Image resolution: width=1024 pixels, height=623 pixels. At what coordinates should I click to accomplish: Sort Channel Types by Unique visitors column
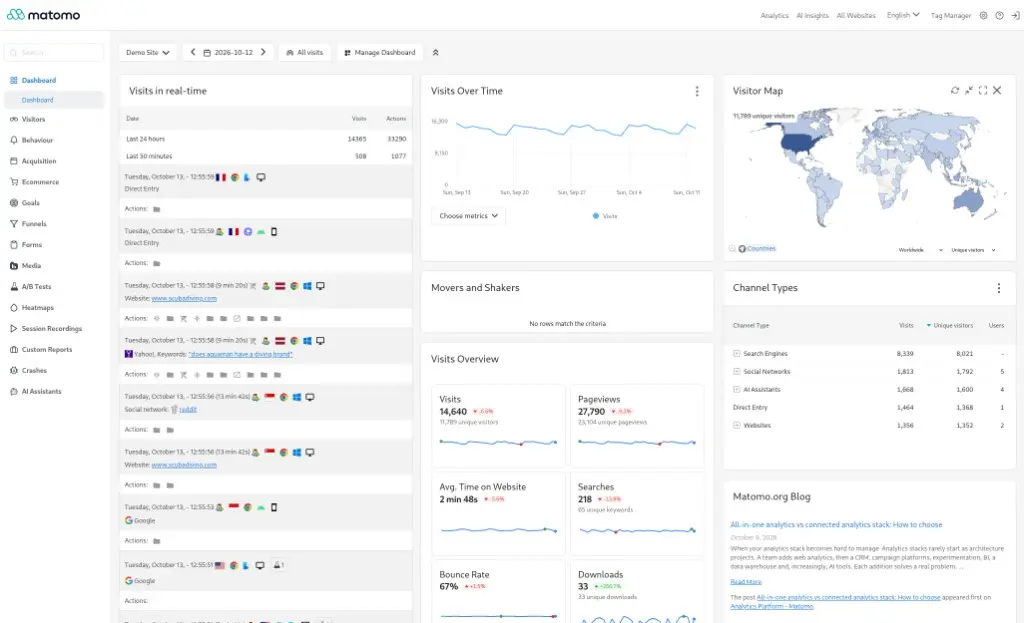pos(950,325)
